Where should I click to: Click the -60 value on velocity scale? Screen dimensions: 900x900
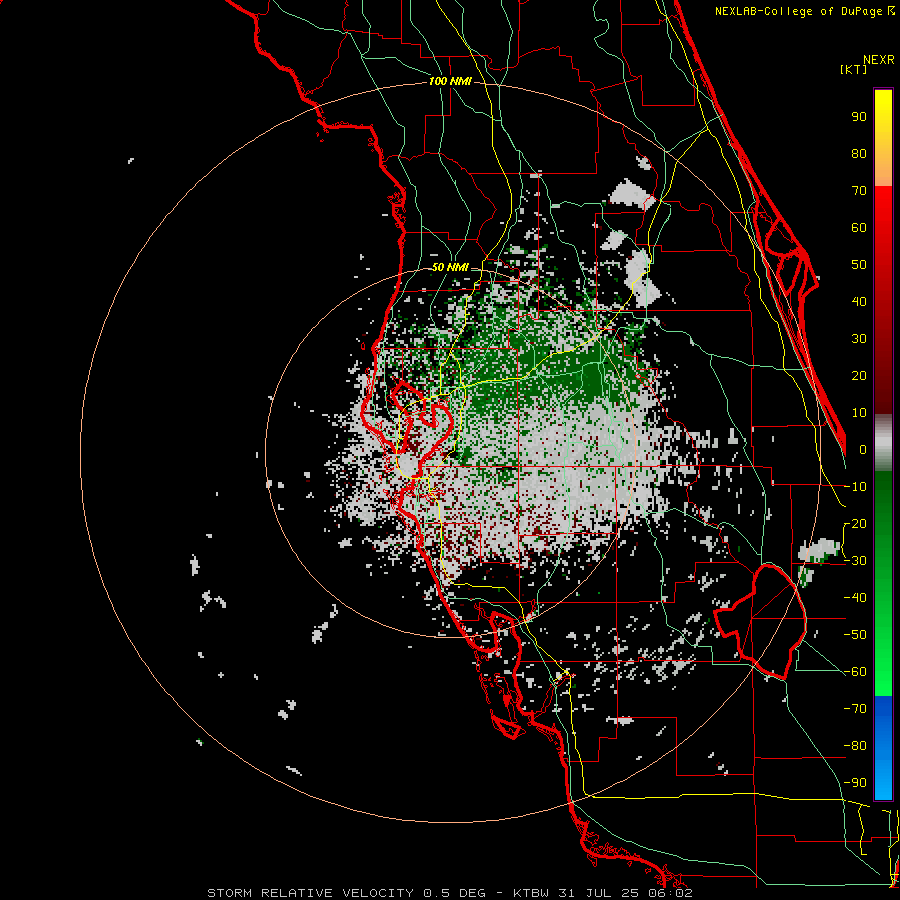click(855, 672)
